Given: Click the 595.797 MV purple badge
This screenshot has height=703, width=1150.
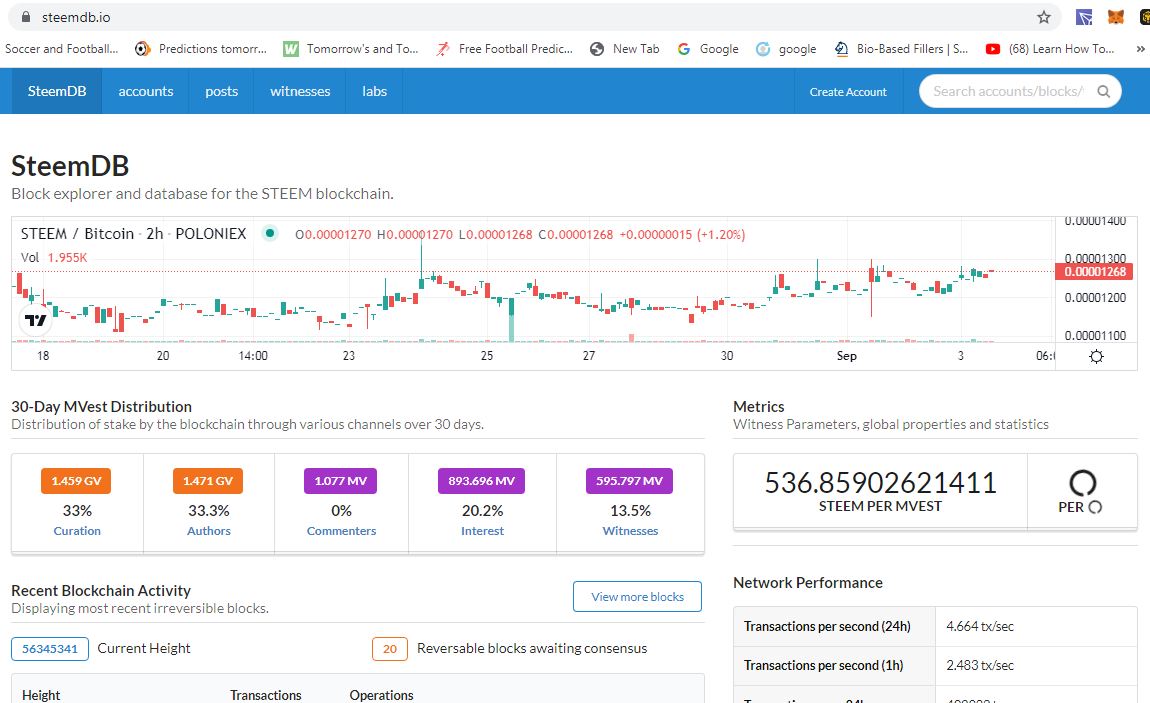Looking at the screenshot, I should (629, 481).
